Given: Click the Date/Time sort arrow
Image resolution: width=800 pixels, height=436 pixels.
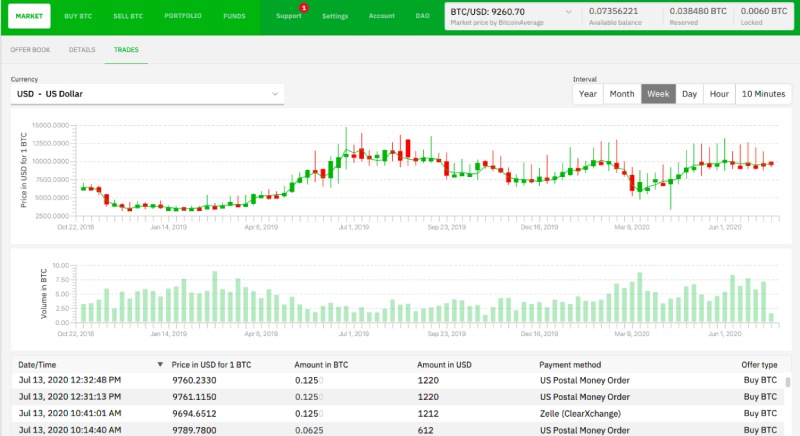Looking at the screenshot, I should [x=160, y=365].
